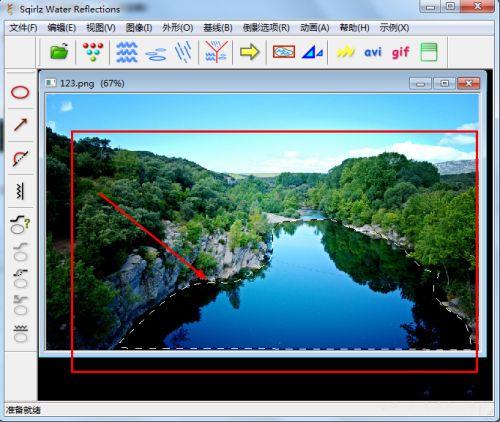Click the colored balls icon in toolbar
The height and width of the screenshot is (422, 500).
click(93, 52)
